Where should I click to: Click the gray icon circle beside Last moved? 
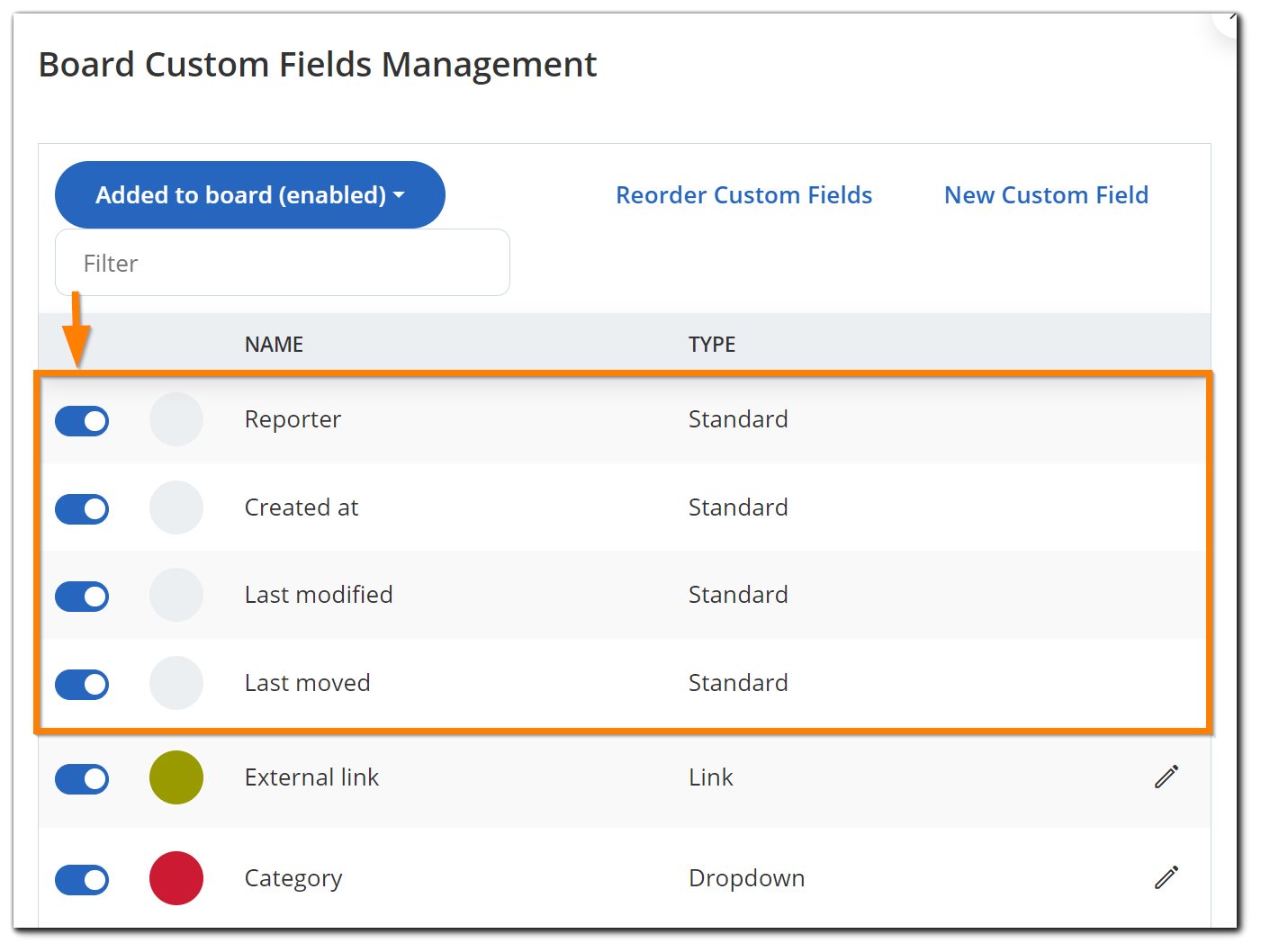[176, 683]
